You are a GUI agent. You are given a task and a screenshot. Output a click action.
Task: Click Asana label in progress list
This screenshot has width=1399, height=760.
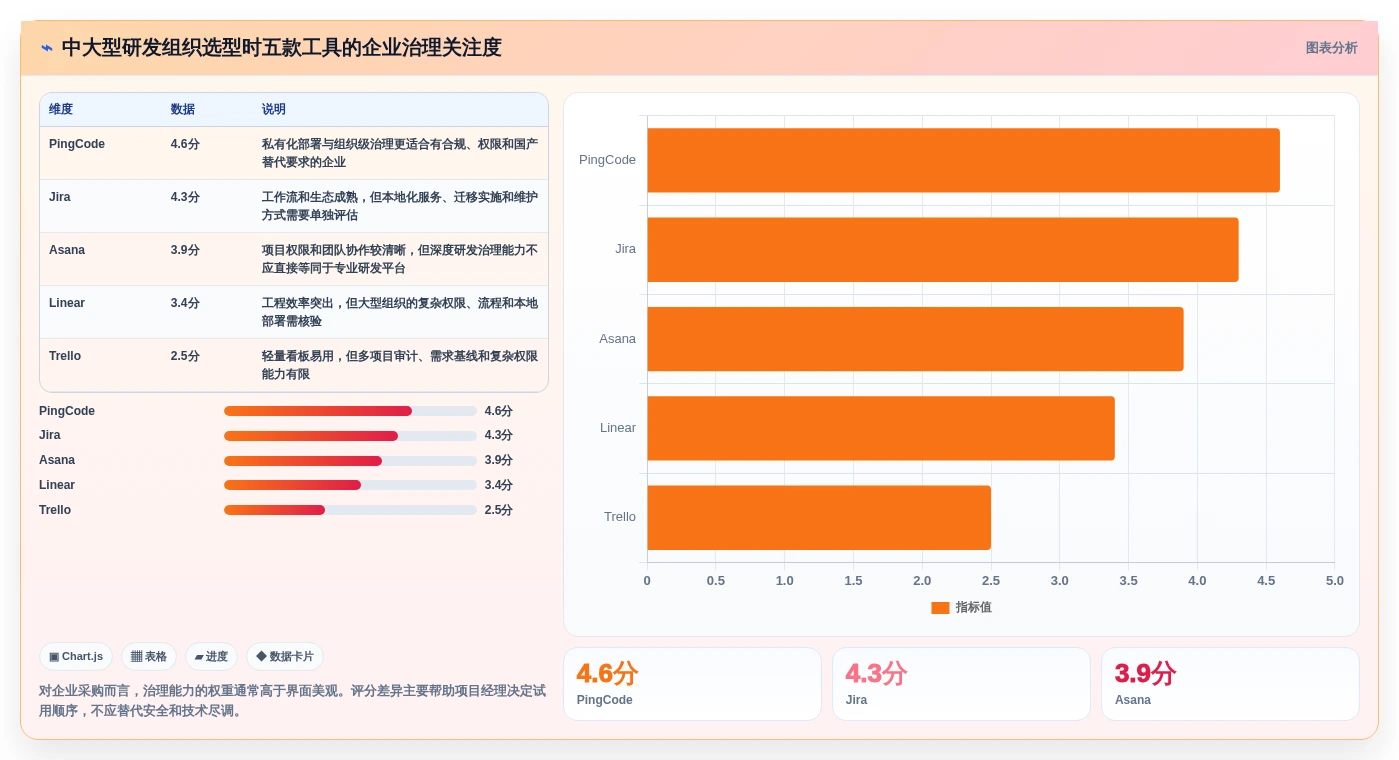(57, 461)
